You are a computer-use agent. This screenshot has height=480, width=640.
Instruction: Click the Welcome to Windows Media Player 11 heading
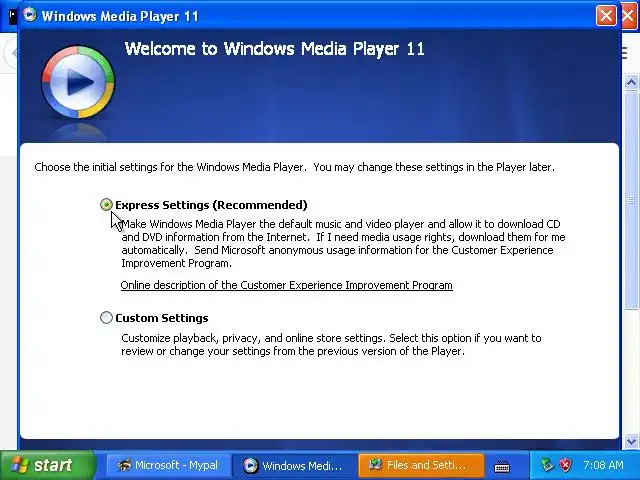pos(275,49)
